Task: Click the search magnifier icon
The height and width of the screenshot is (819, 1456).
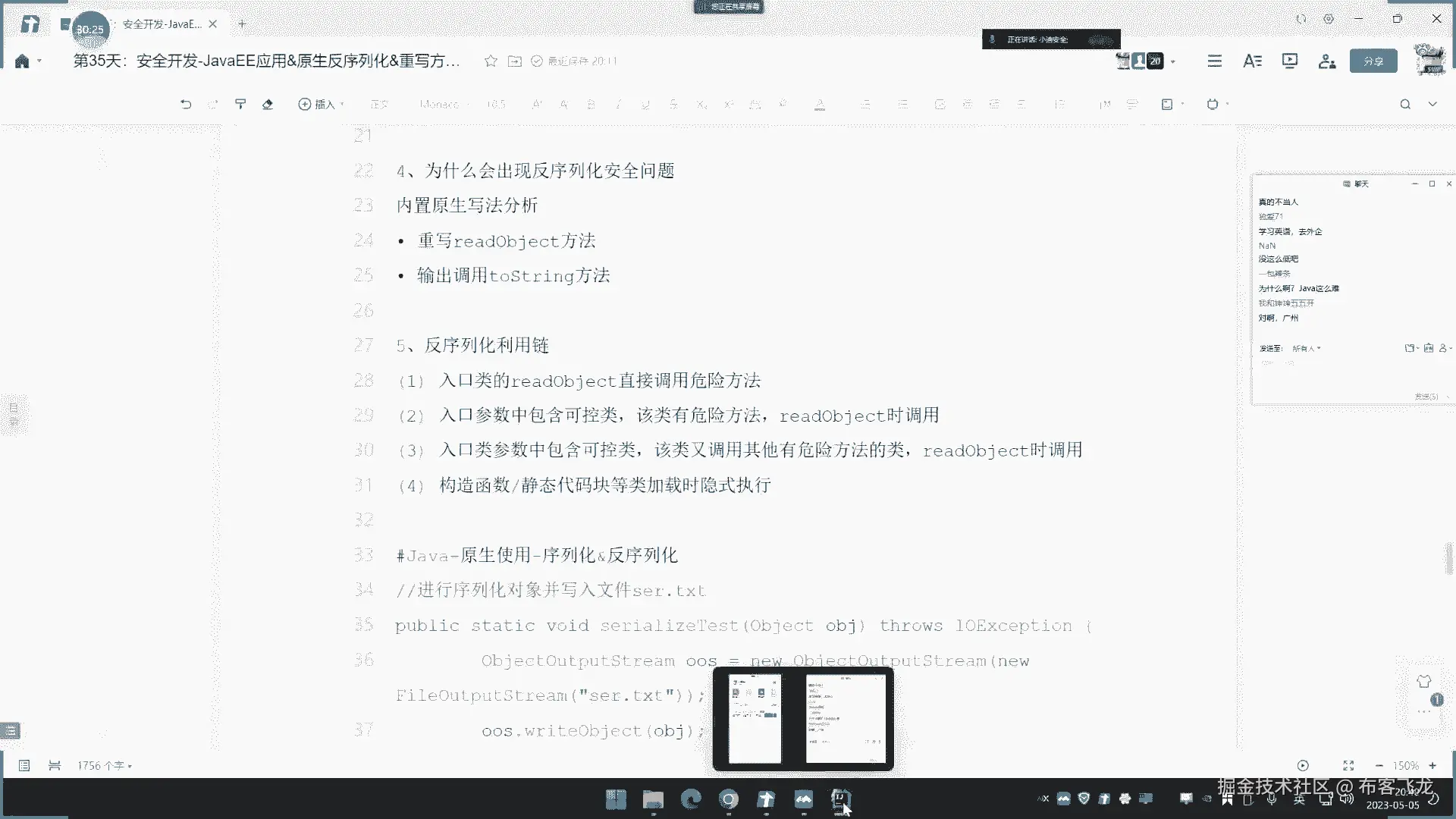Action: (1405, 104)
